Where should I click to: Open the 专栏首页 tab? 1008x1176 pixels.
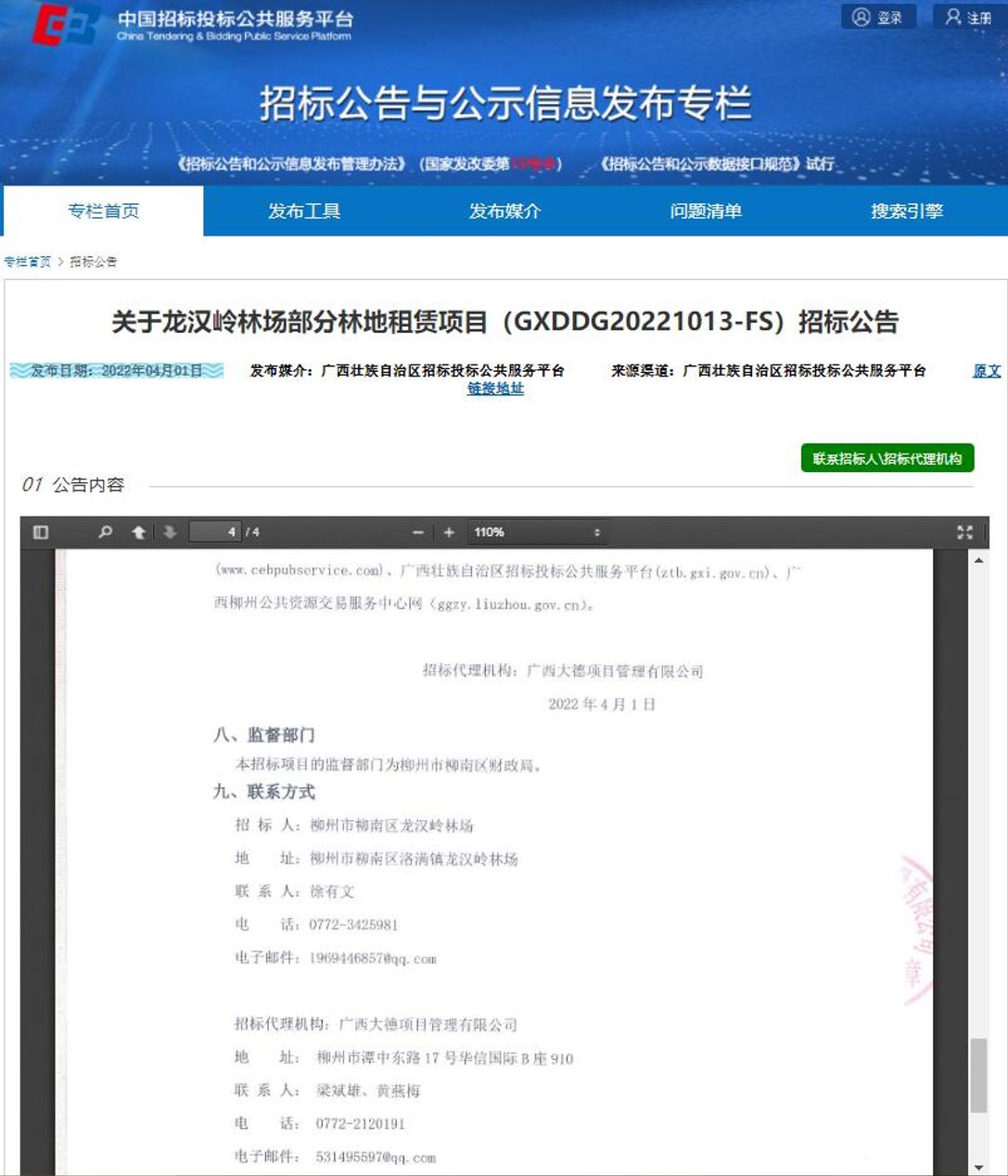pos(104,211)
